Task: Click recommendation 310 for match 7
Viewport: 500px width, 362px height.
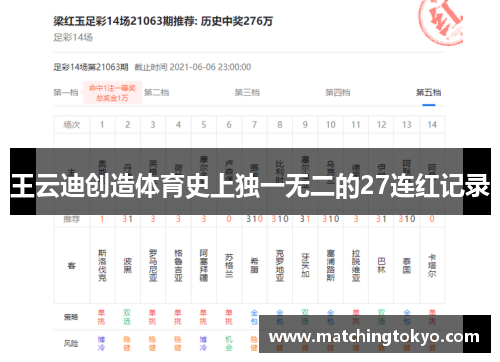Action: (254, 219)
